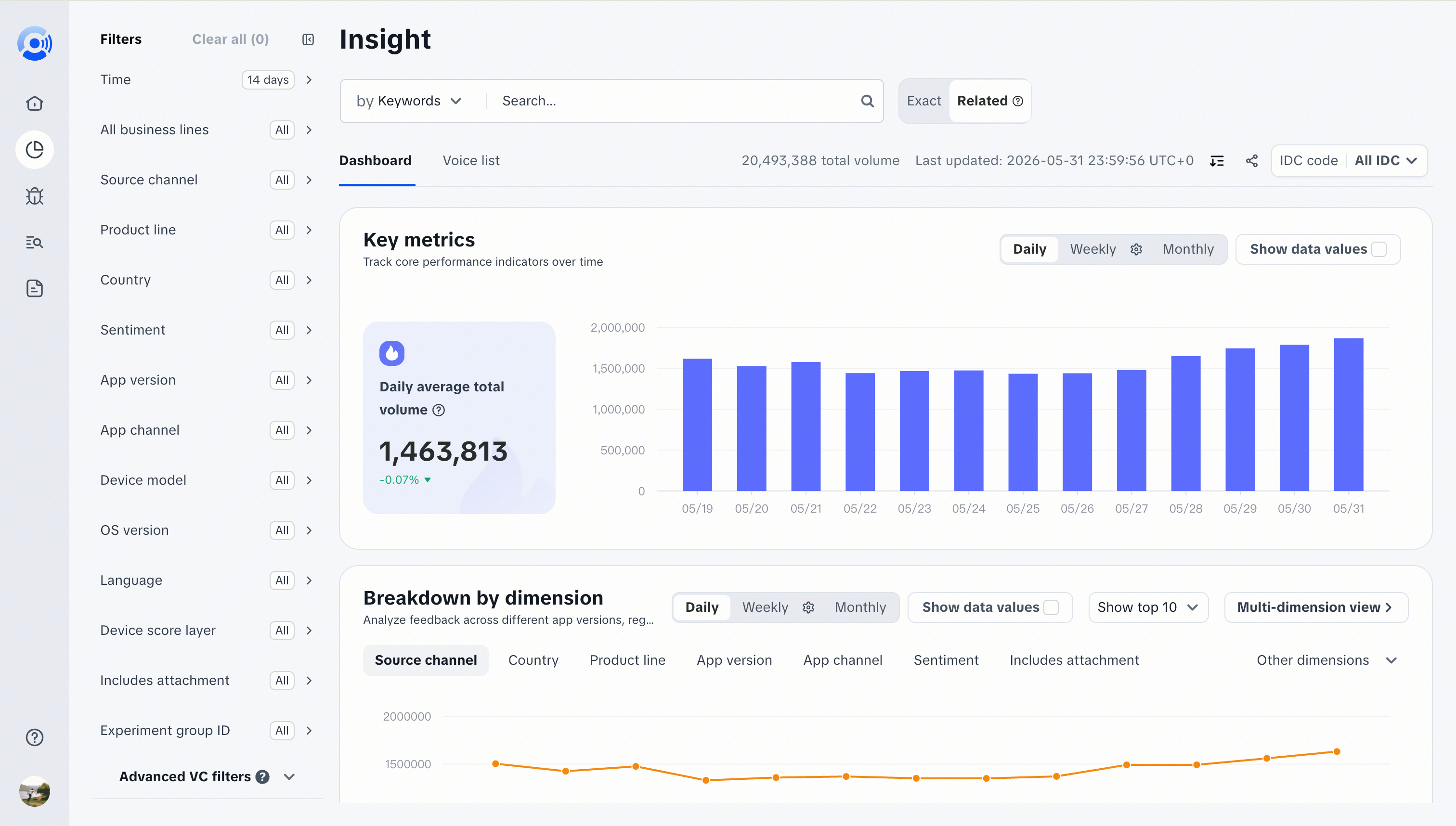Open the Home sidebar icon

coord(35,103)
